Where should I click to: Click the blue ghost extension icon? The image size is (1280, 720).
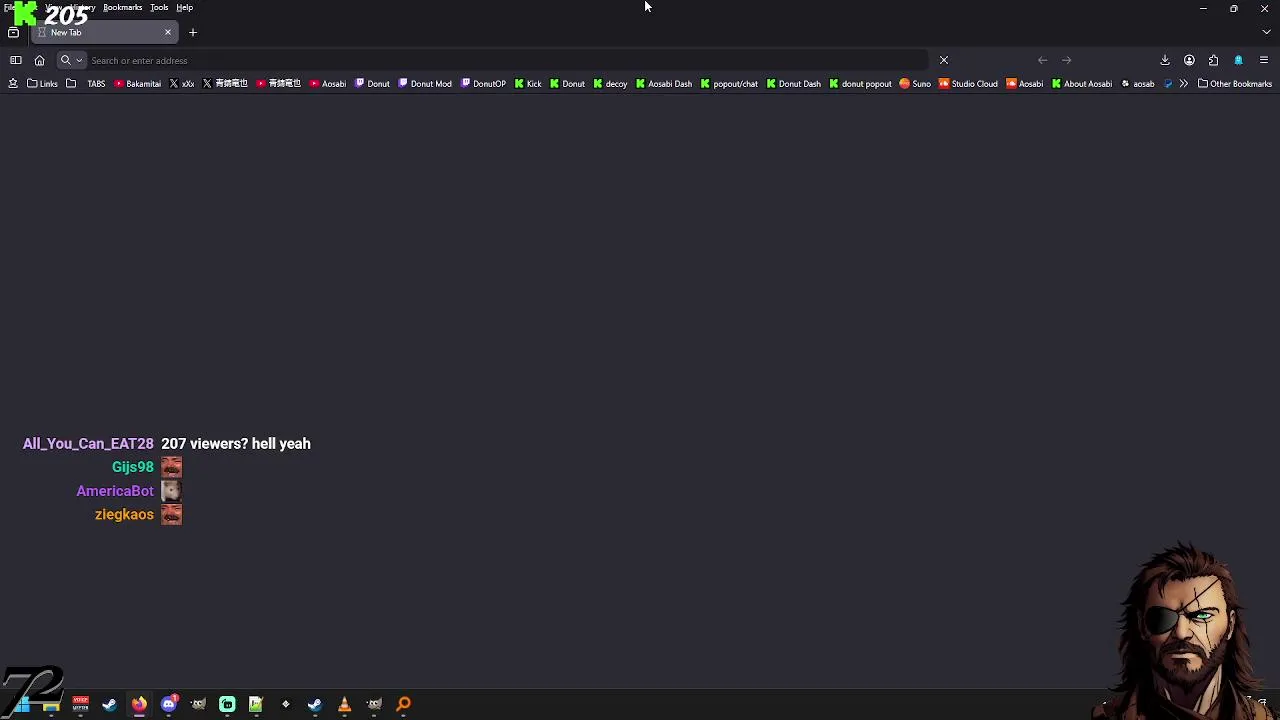(1238, 60)
